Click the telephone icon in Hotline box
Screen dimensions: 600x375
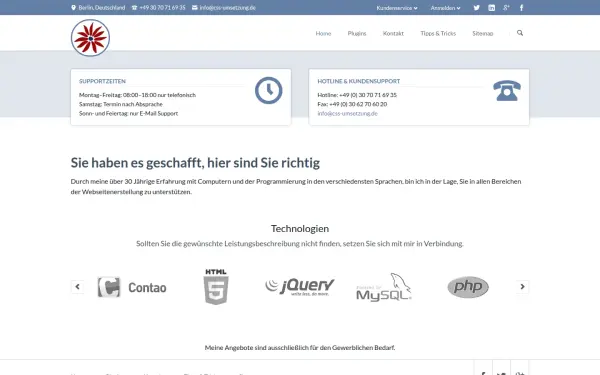(507, 91)
